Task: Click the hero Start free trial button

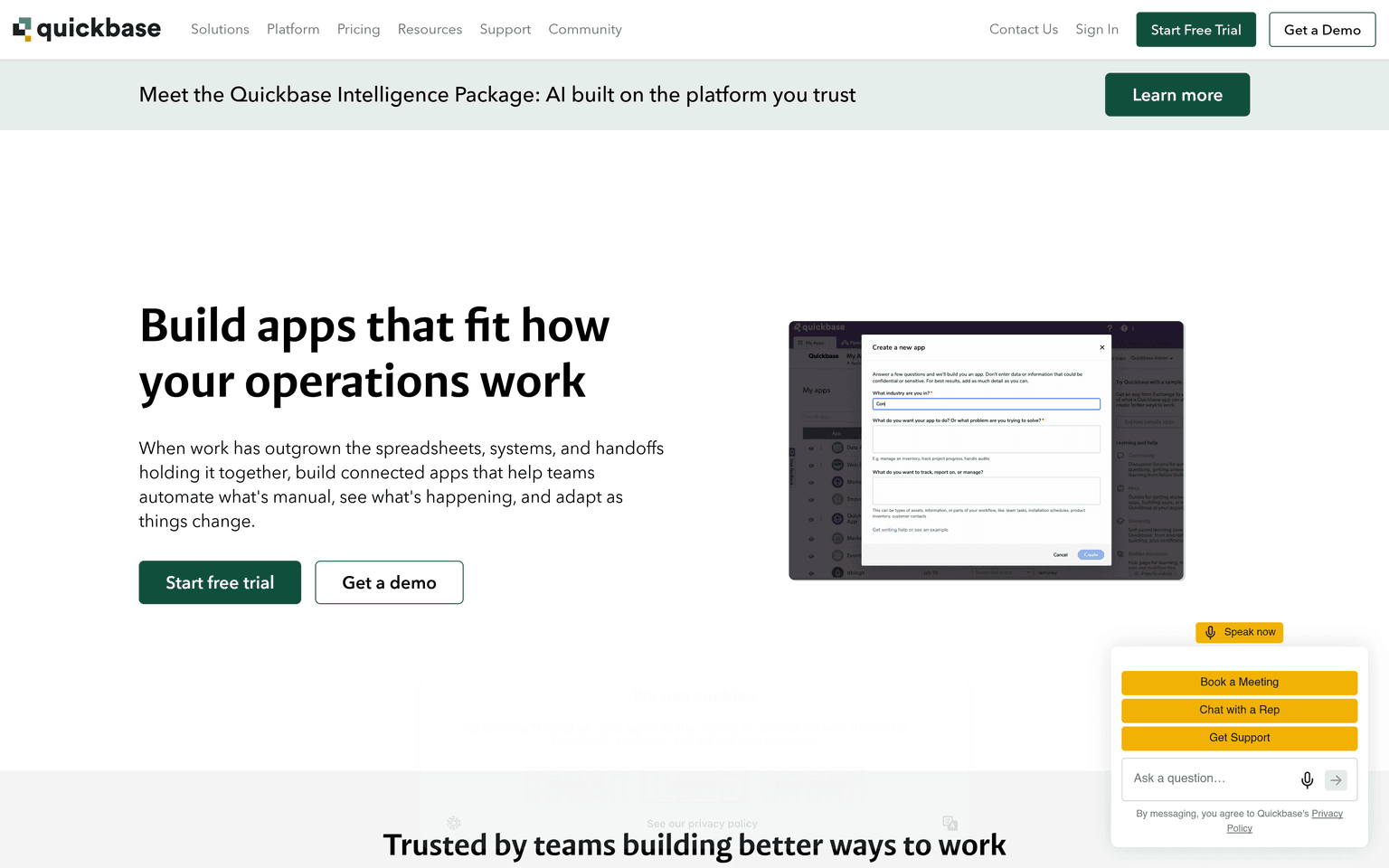Action: pyautogui.click(x=220, y=582)
